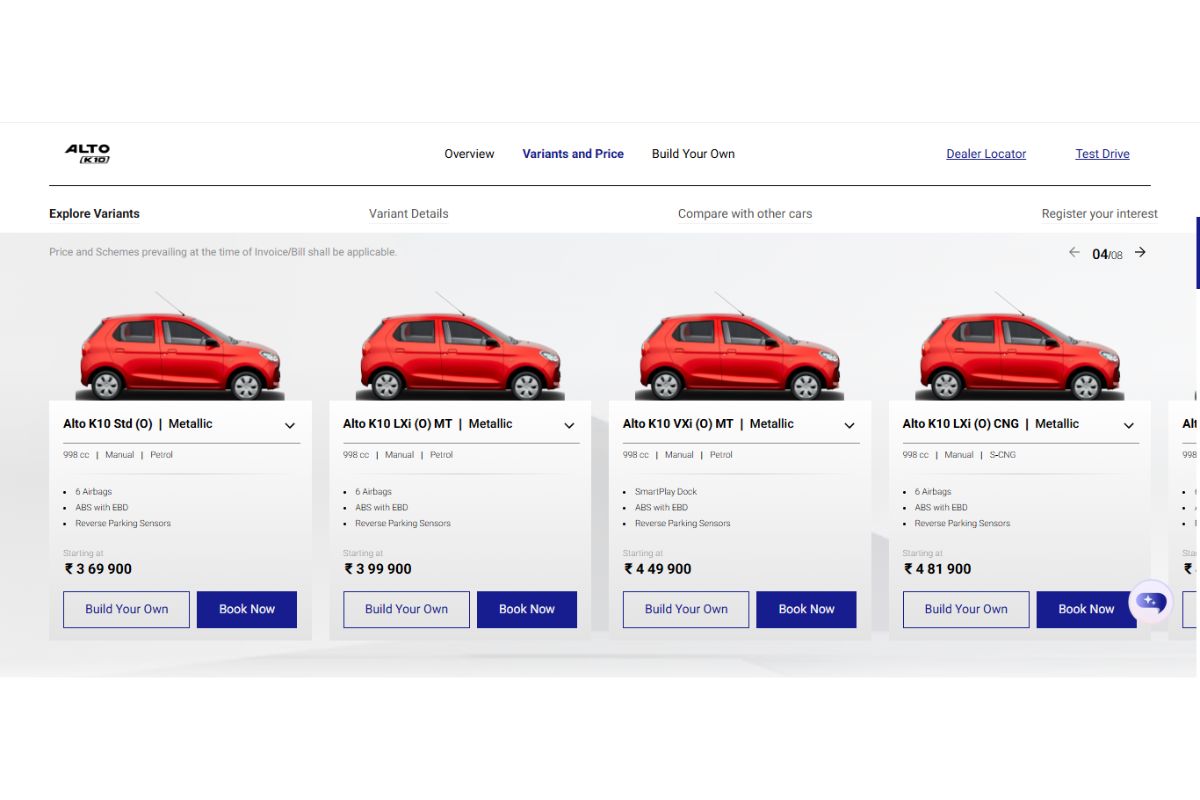Expand Alto K10 LXi (O) CNG dropdown
This screenshot has width=1200, height=800.
tap(1128, 425)
